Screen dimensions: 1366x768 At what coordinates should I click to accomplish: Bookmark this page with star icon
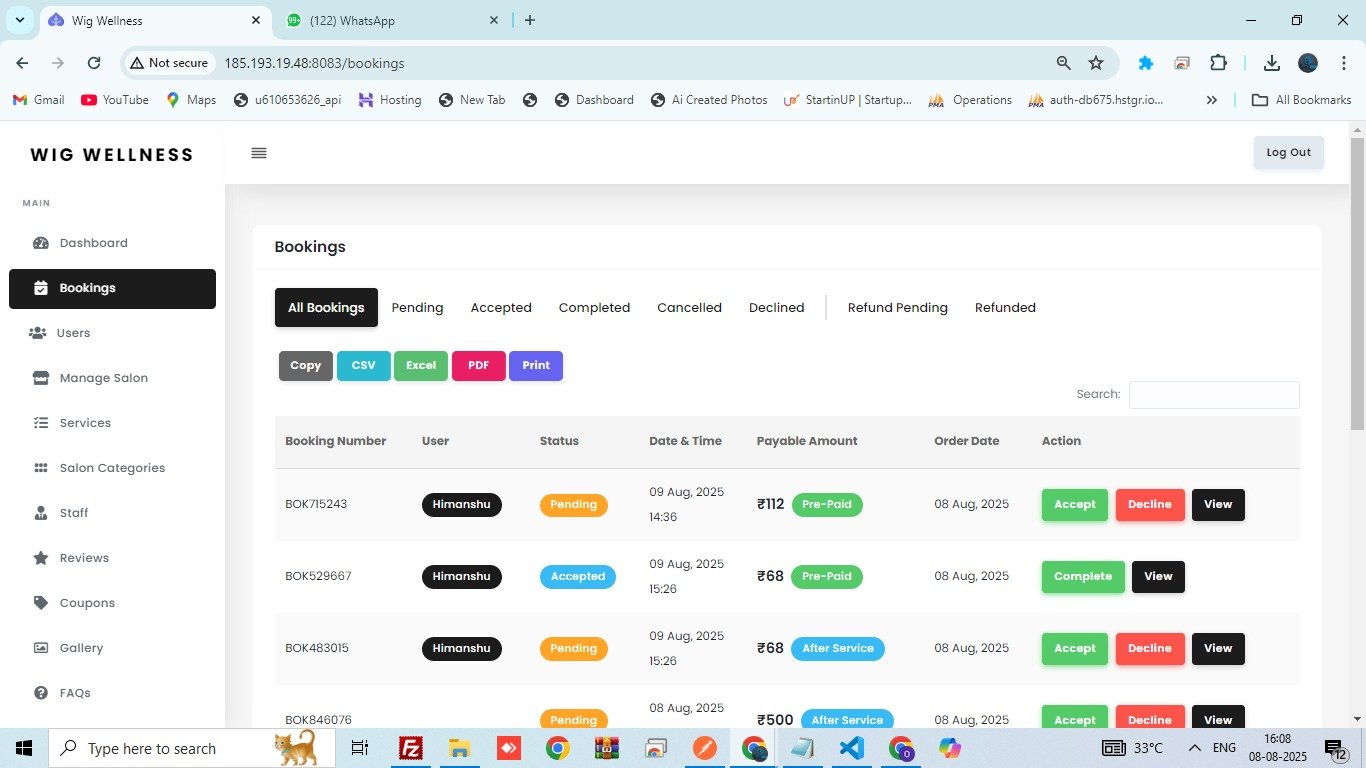pyautogui.click(x=1096, y=63)
